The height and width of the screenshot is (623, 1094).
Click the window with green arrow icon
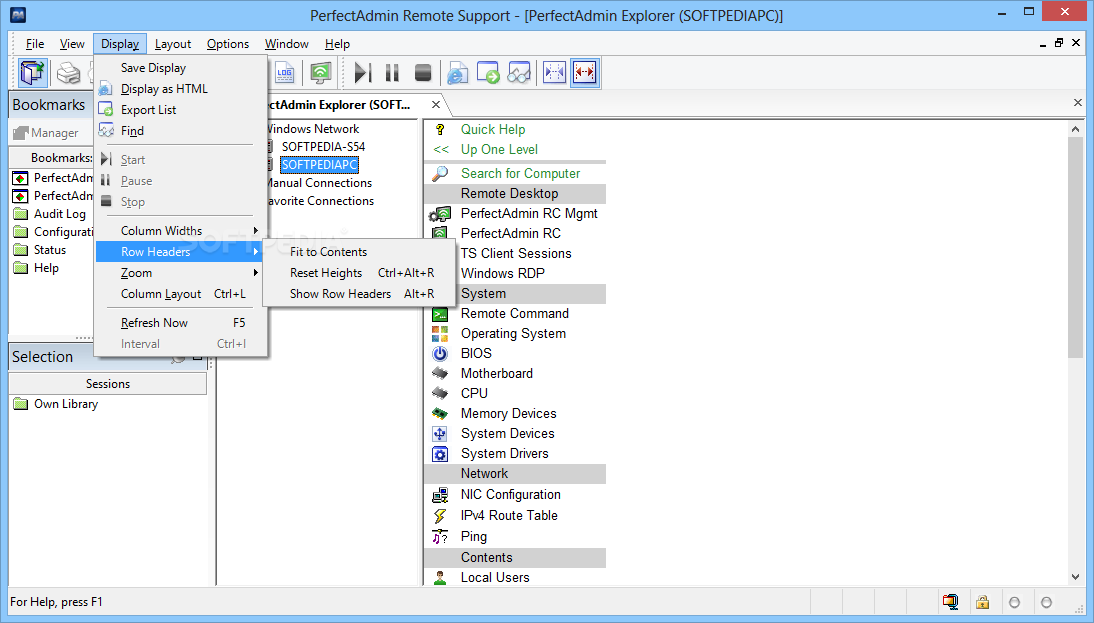tap(488, 73)
